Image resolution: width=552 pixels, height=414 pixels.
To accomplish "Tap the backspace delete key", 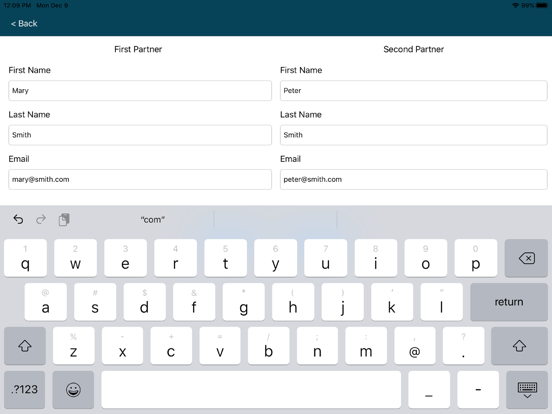I will click(526, 258).
